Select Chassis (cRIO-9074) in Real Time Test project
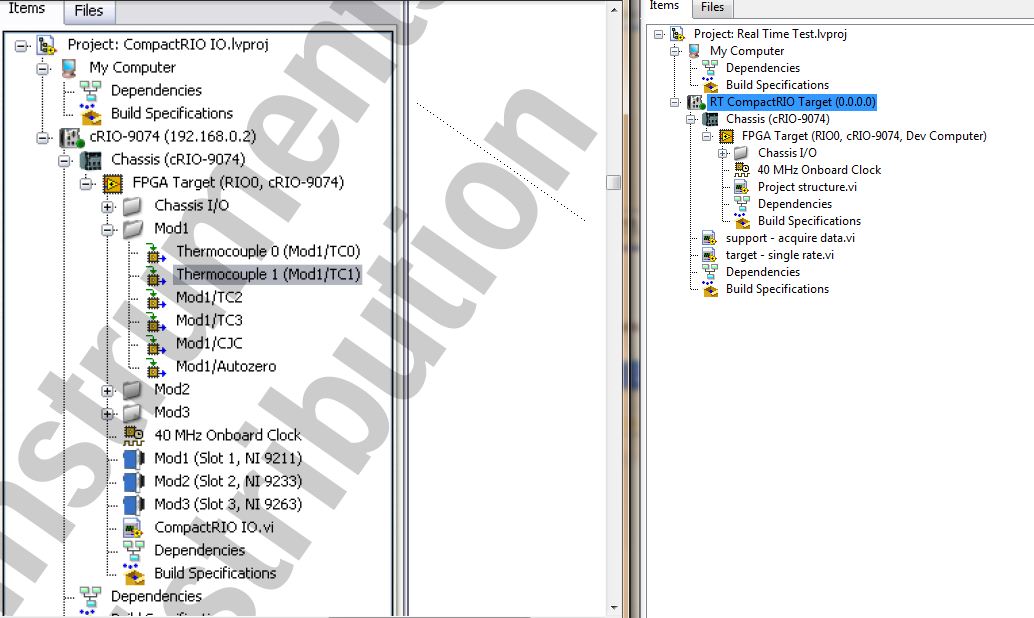This screenshot has width=1034, height=618. [x=777, y=119]
